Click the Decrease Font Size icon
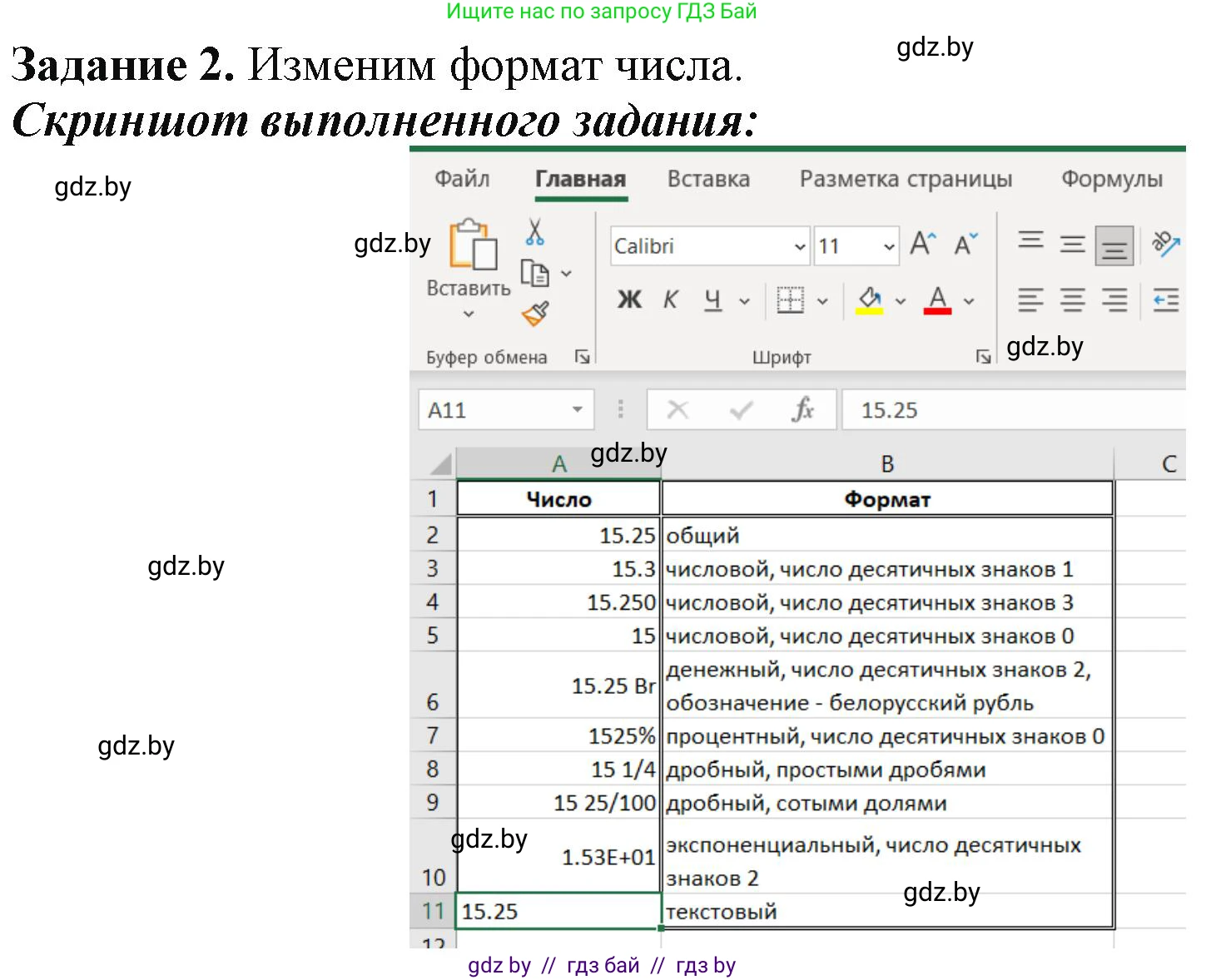Image resolution: width=1206 pixels, height=980 pixels. 965,243
